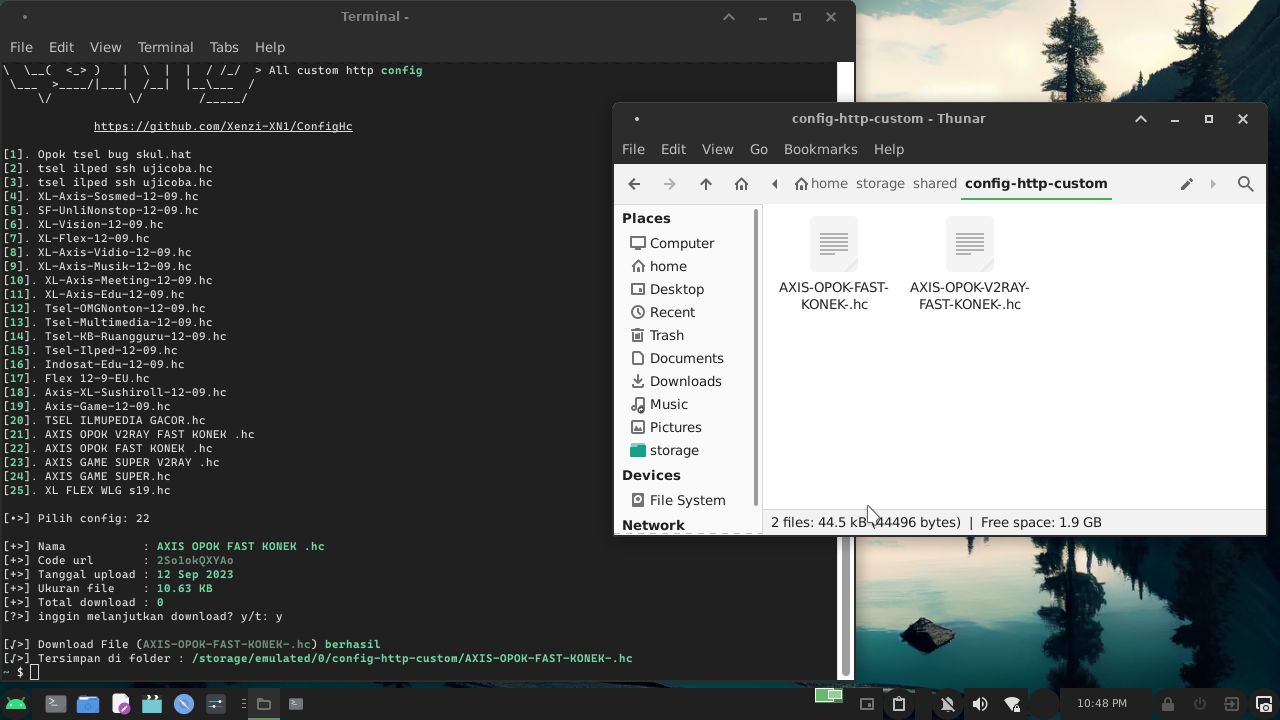The height and width of the screenshot is (720, 1280).
Task: Open search with magnifier icon in Thunar
Action: coord(1246,184)
